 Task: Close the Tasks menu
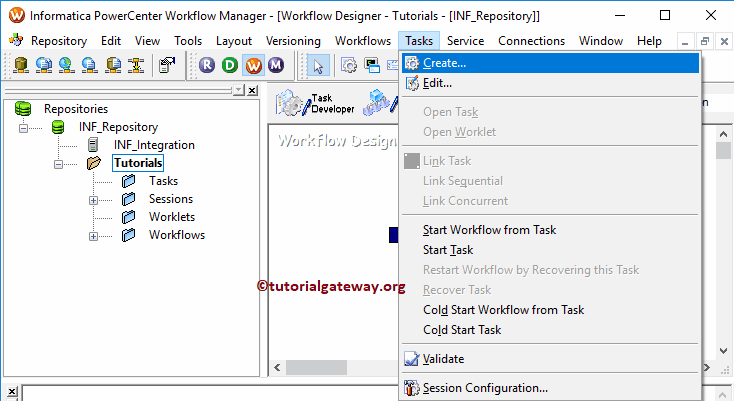coord(419,41)
